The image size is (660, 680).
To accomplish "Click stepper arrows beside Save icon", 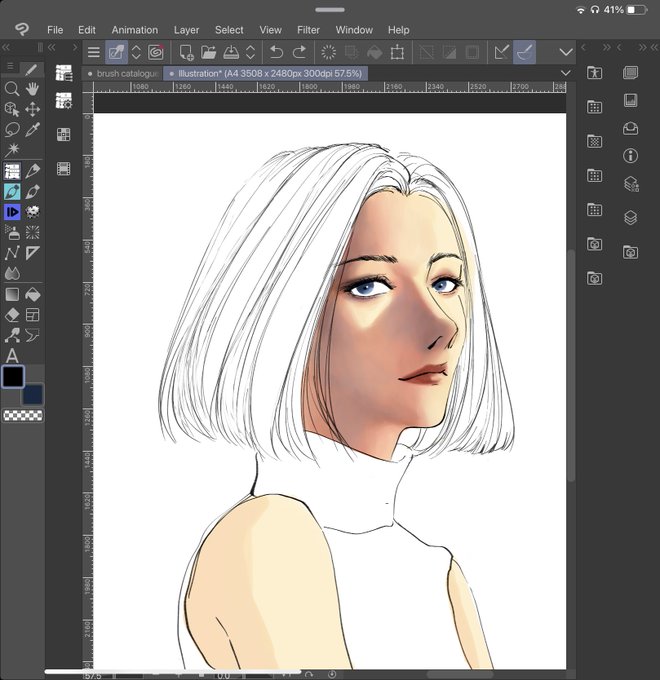I will click(x=251, y=52).
